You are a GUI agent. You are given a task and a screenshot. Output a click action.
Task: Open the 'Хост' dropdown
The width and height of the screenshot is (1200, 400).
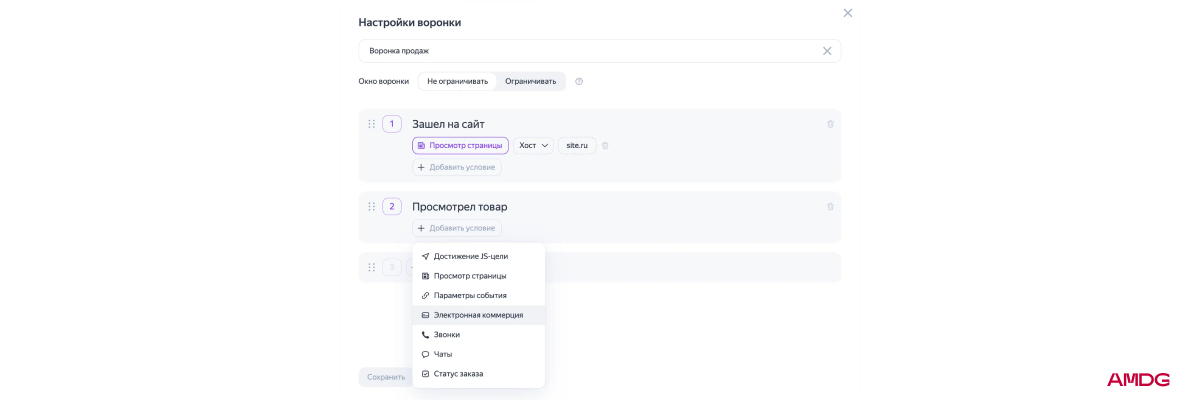click(x=533, y=145)
